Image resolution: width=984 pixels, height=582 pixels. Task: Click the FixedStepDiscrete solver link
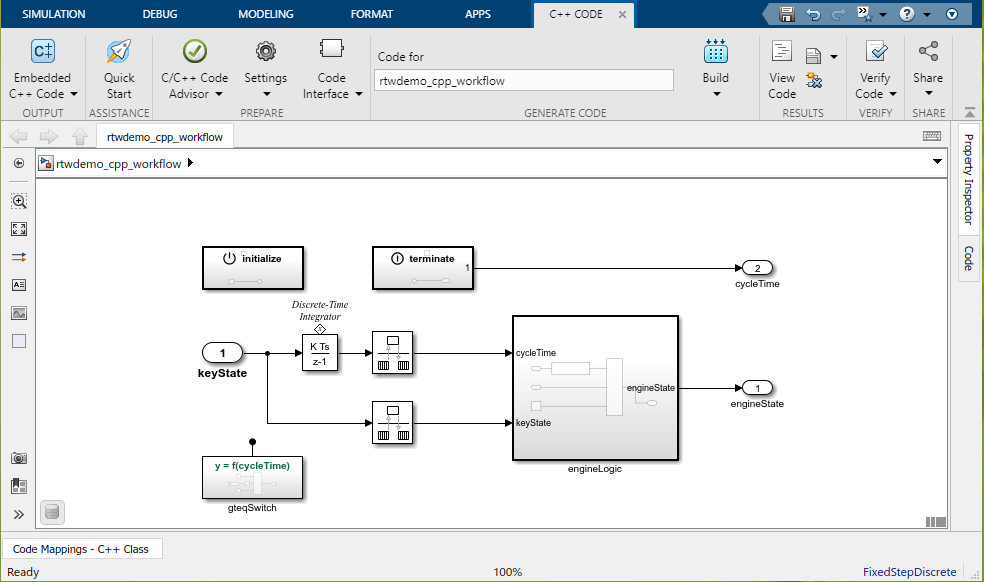click(909, 572)
